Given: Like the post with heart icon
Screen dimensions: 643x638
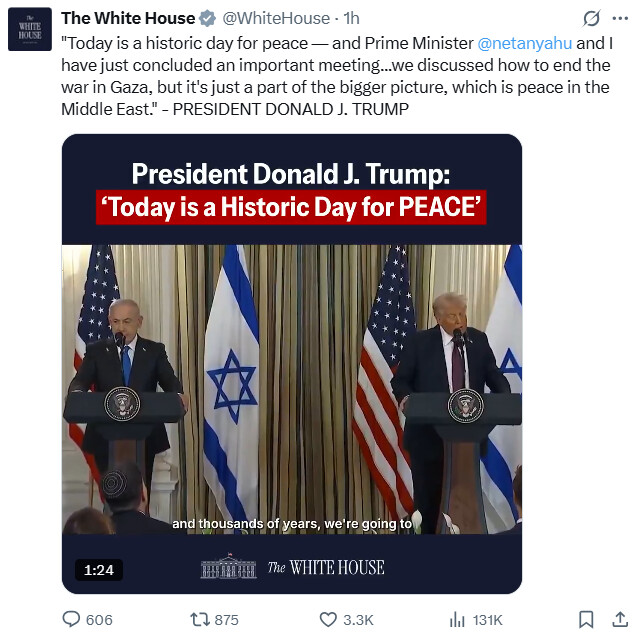Looking at the screenshot, I should 327,619.
